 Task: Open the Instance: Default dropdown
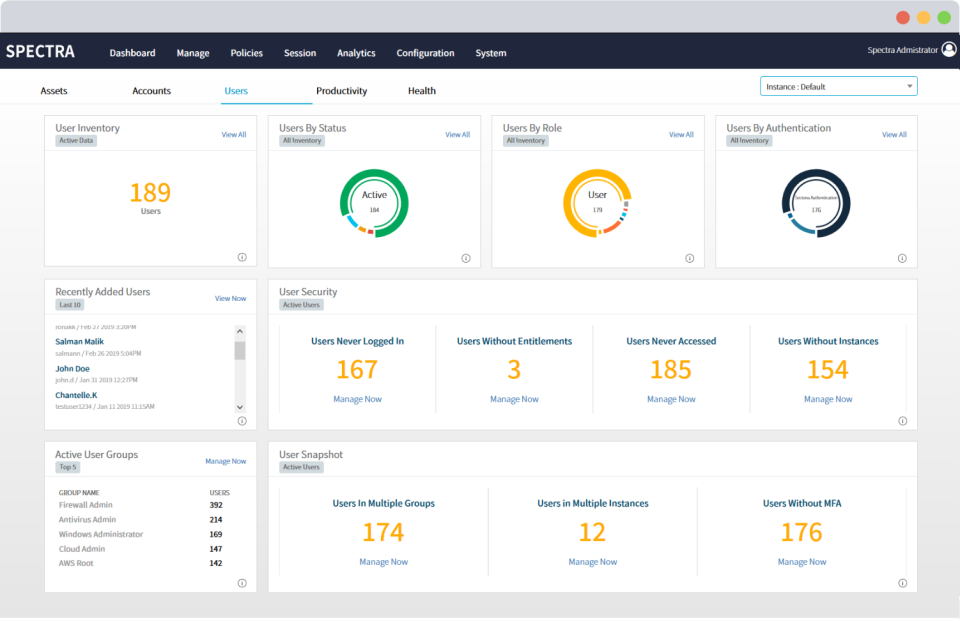[x=838, y=86]
